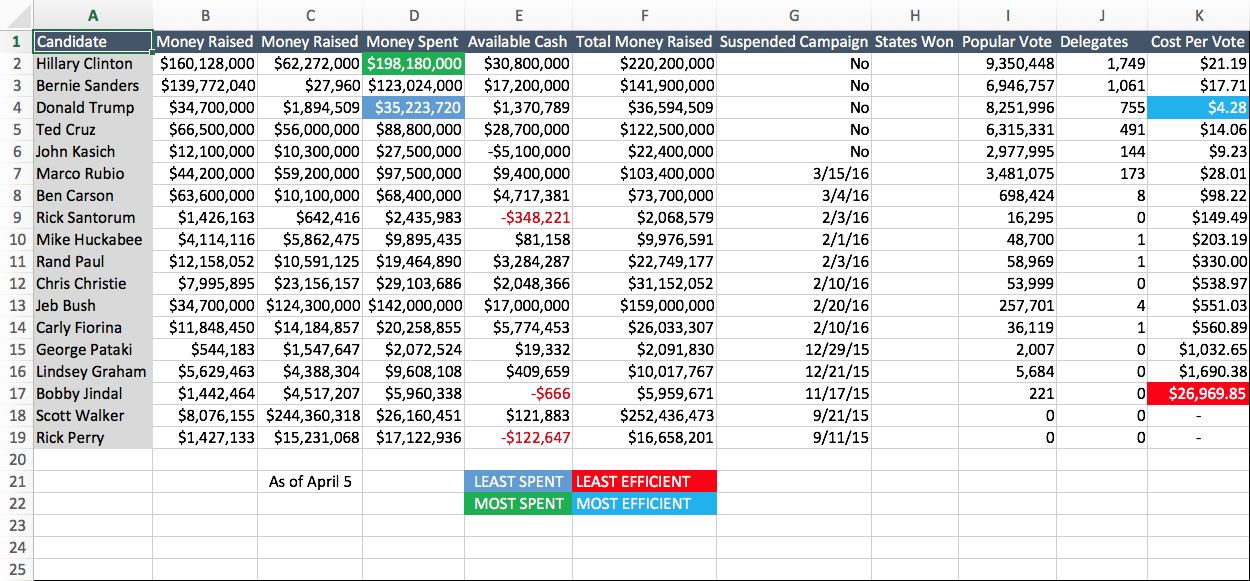Click the green MOST SPENT legend cell

tap(517, 503)
